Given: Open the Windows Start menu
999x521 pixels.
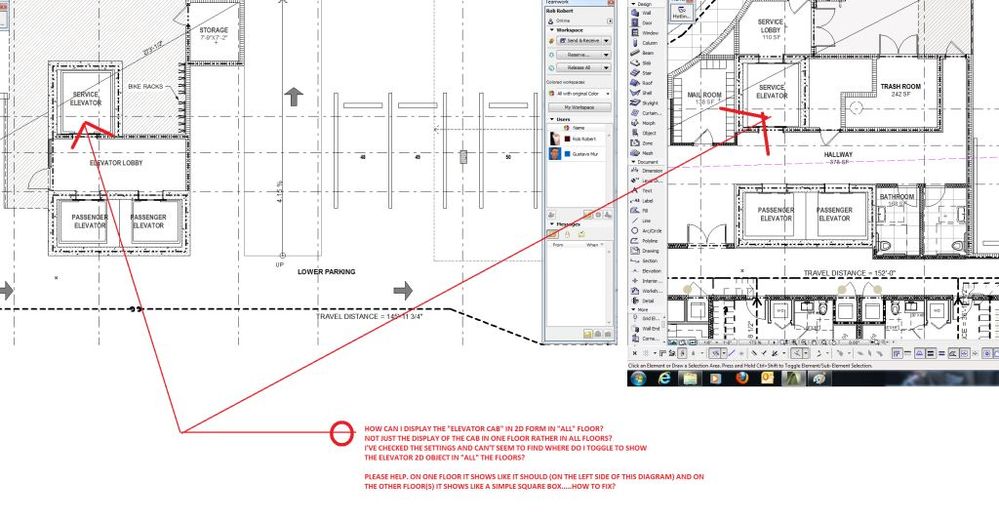Looking at the screenshot, I should 638,378.
